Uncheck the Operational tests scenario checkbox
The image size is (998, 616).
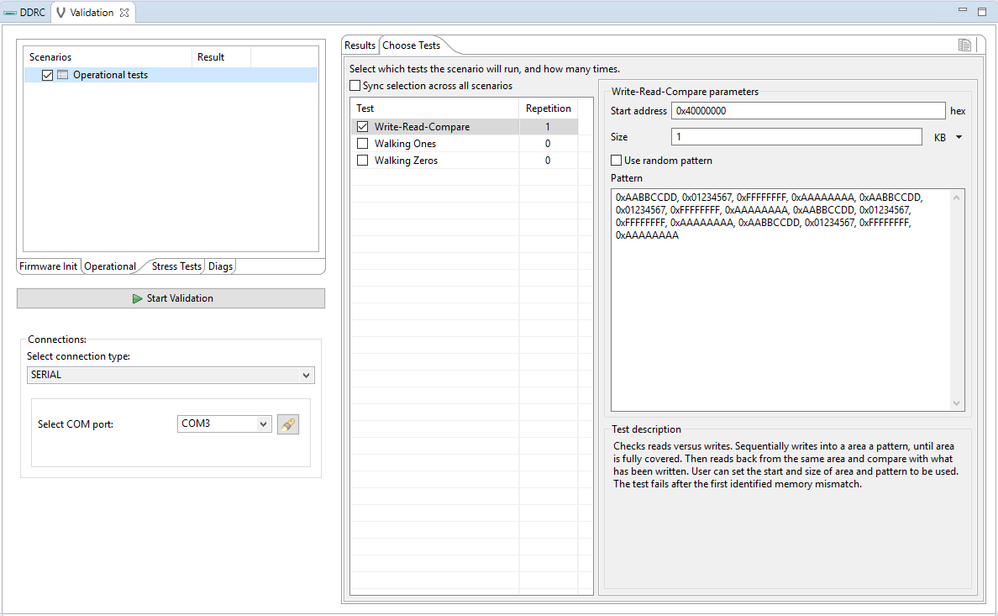coord(47,75)
